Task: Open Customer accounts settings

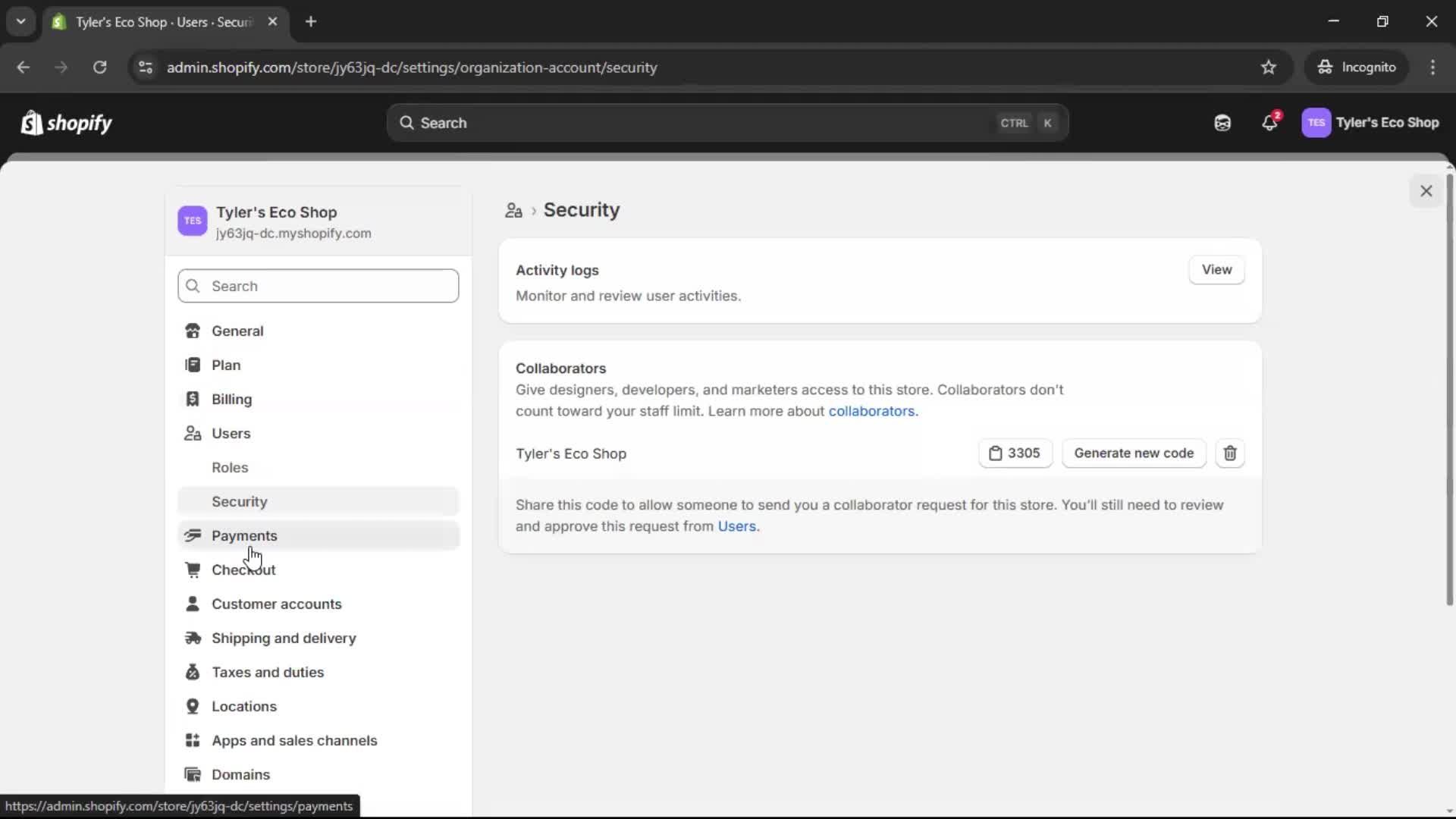Action: pyautogui.click(x=278, y=604)
